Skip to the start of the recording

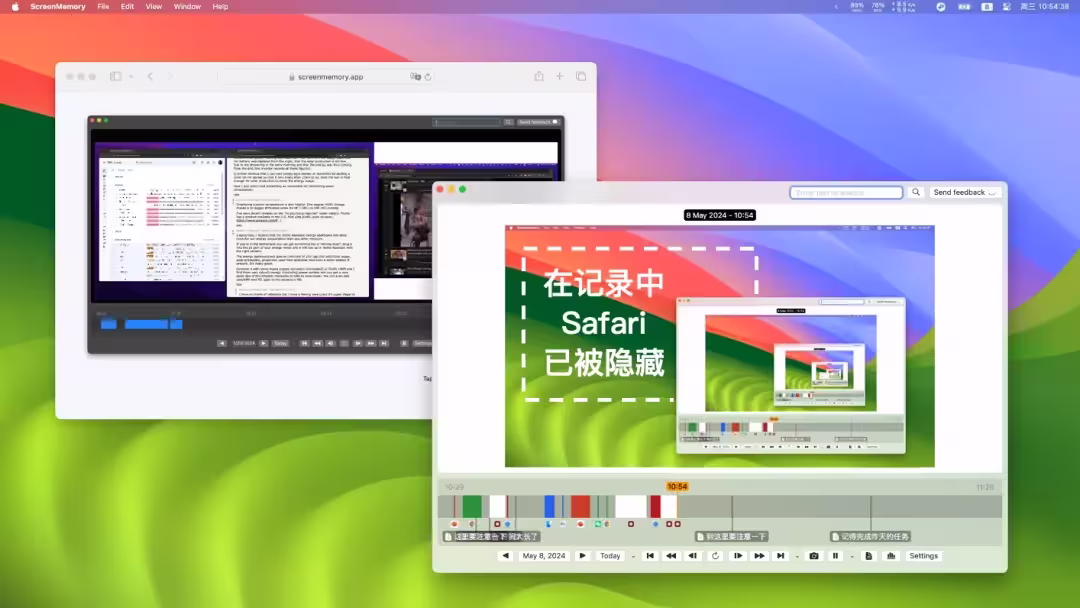[650, 556]
